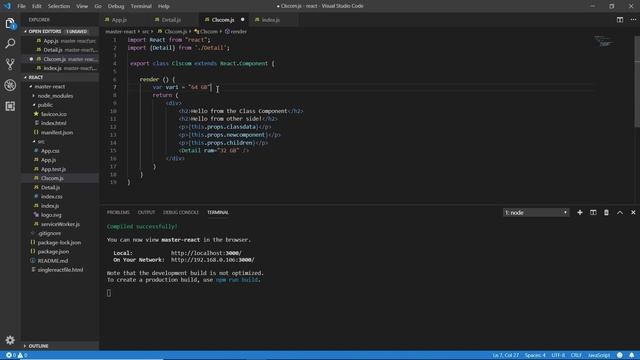Click the VS Code logo icon

click(7, 6)
